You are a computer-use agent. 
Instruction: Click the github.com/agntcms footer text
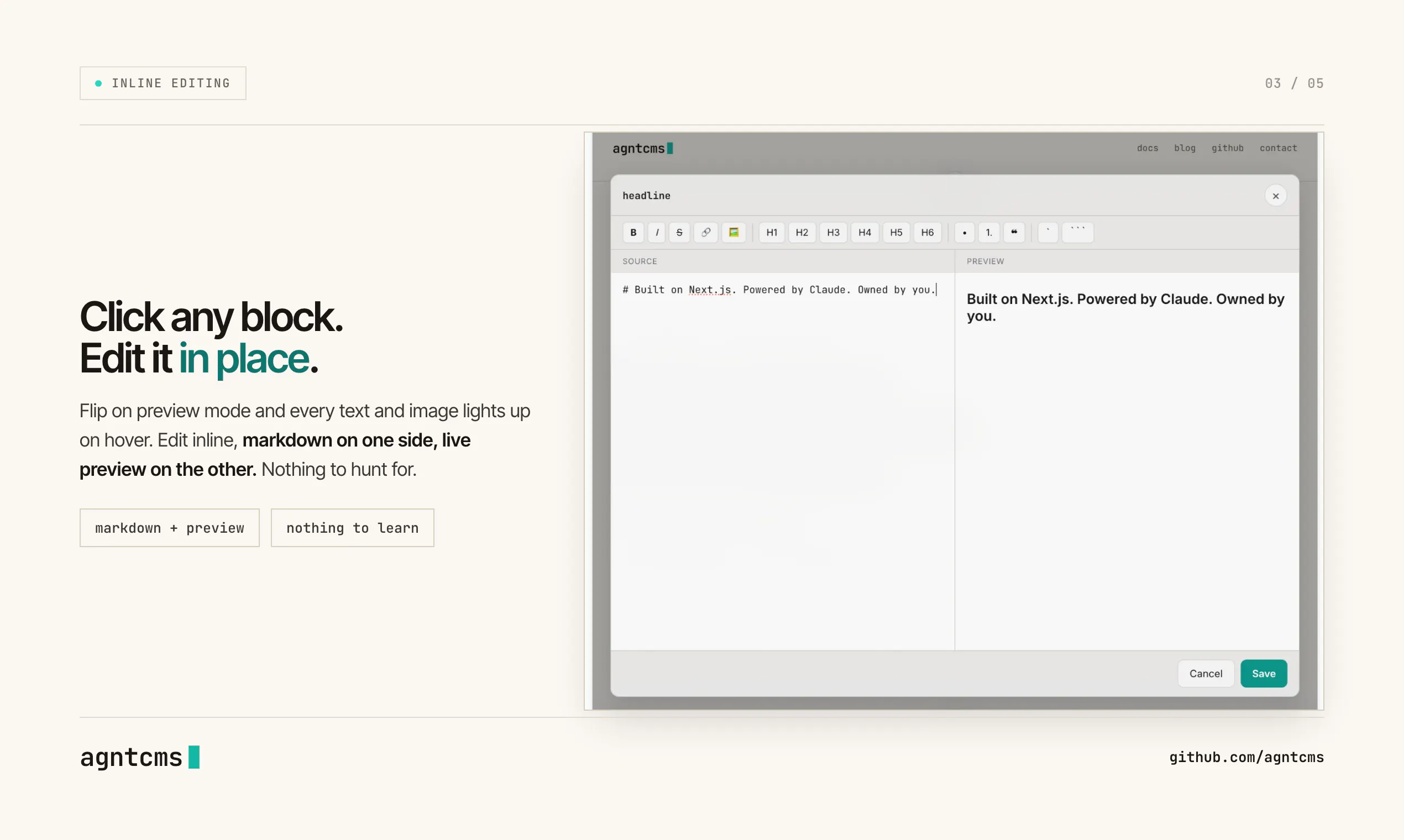point(1246,757)
